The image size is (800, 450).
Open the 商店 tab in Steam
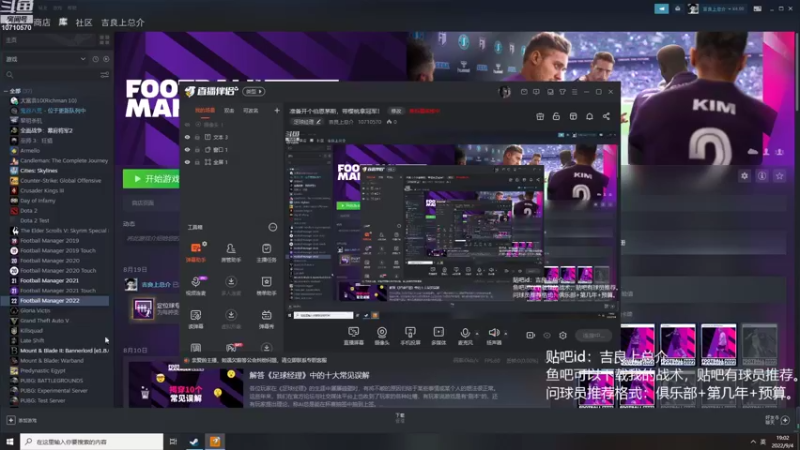click(x=42, y=22)
